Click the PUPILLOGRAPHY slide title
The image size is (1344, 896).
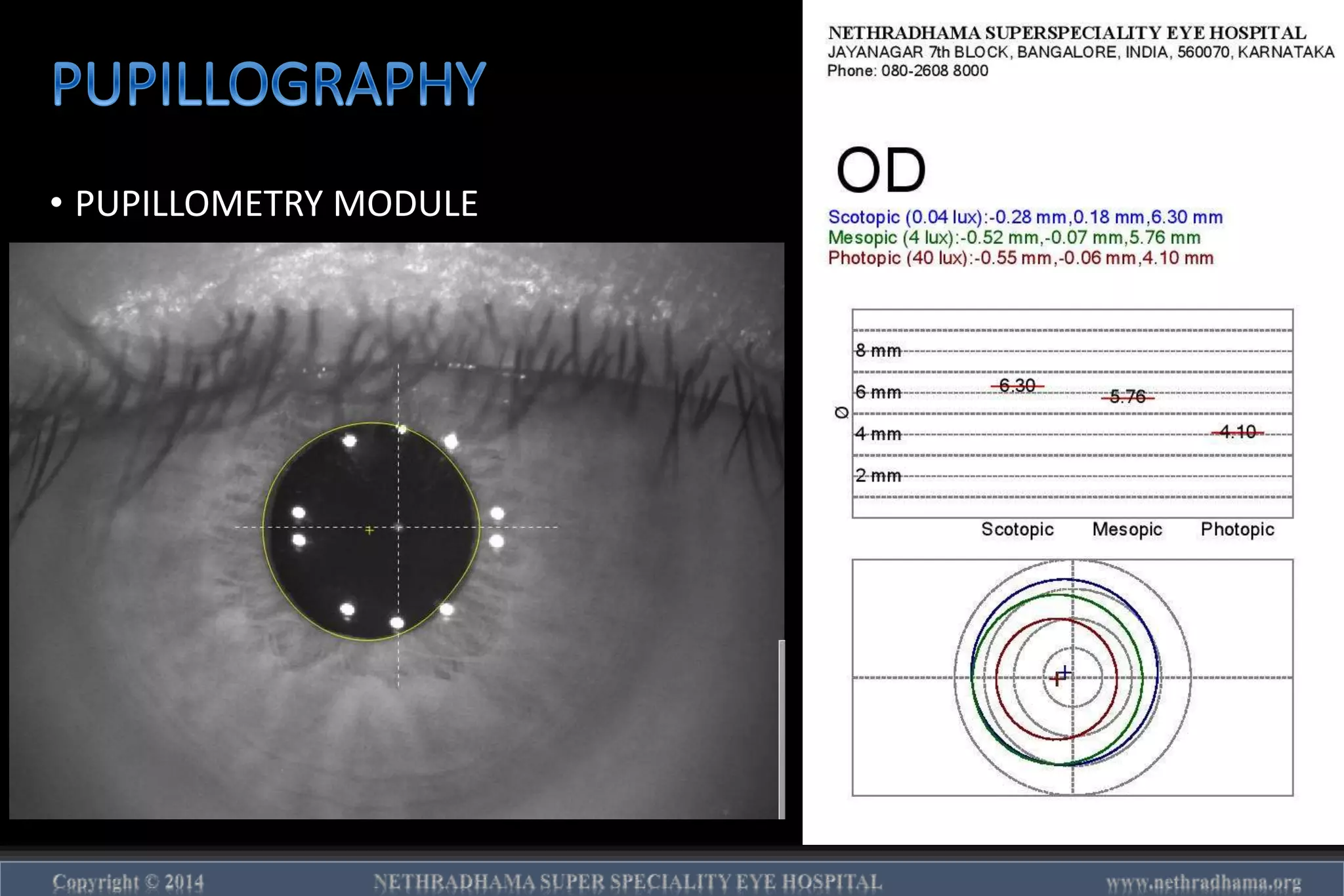[x=269, y=84]
